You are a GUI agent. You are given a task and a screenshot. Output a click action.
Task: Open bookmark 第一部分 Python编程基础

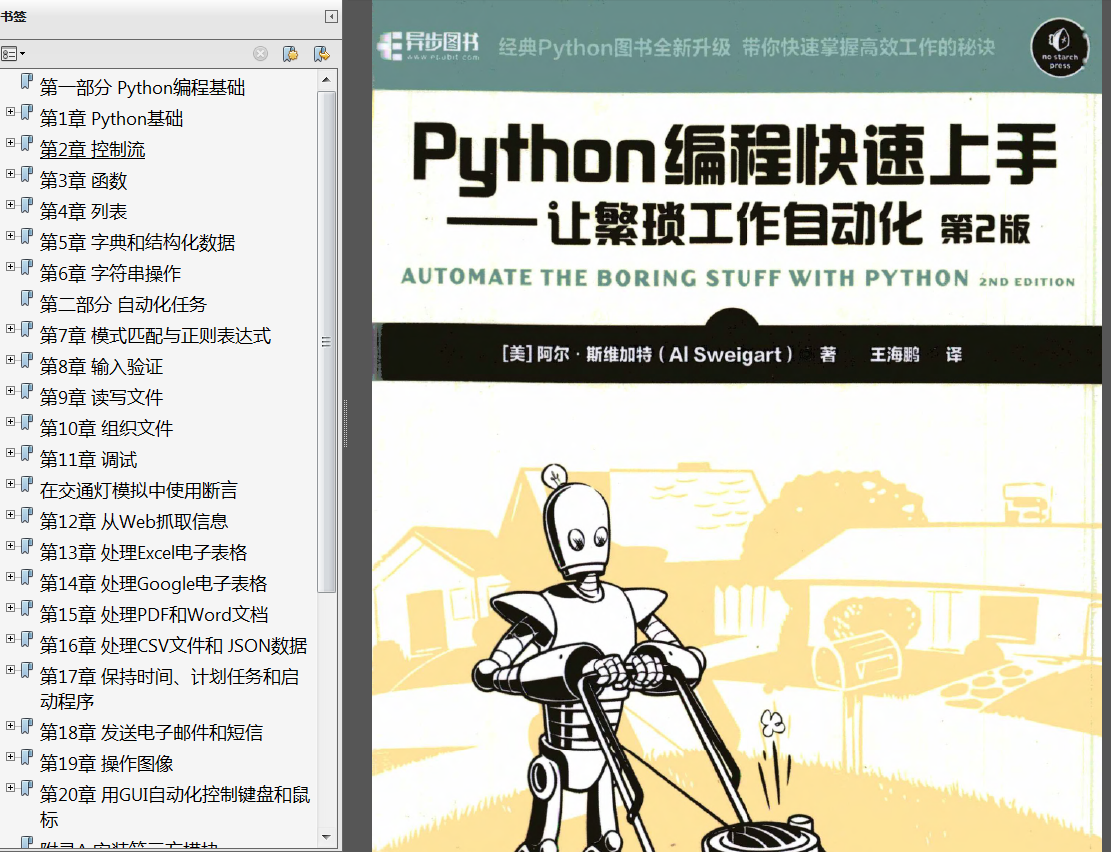[142, 87]
